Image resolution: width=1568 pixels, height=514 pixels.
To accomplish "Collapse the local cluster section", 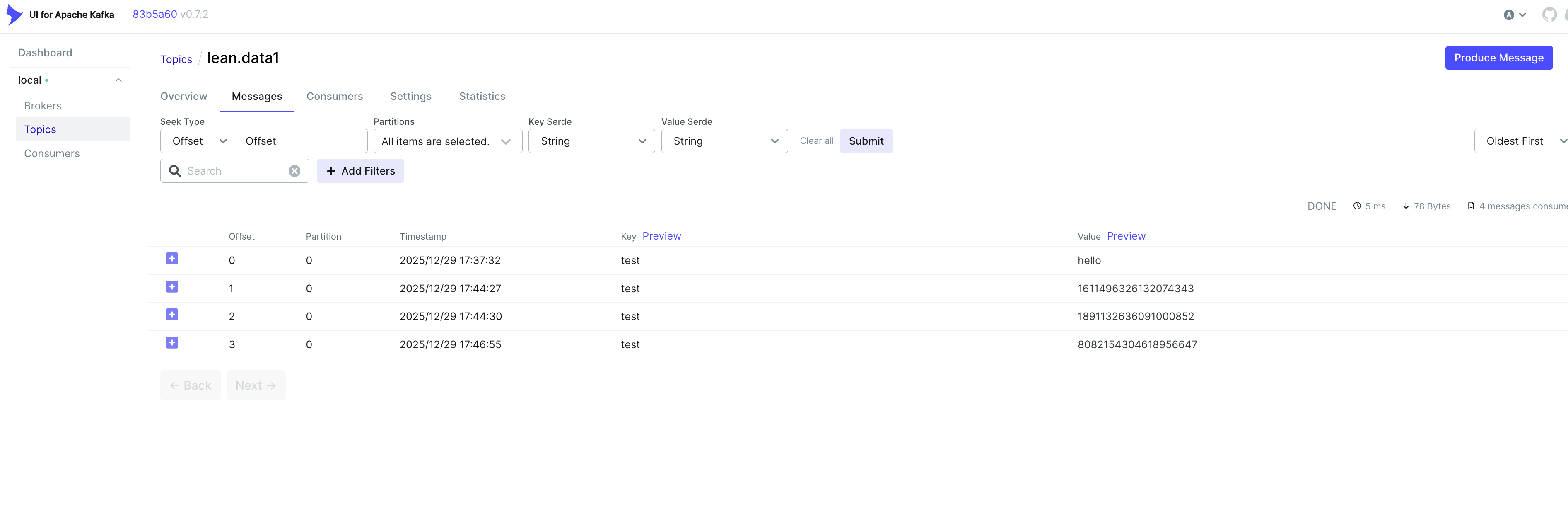I will (x=118, y=80).
